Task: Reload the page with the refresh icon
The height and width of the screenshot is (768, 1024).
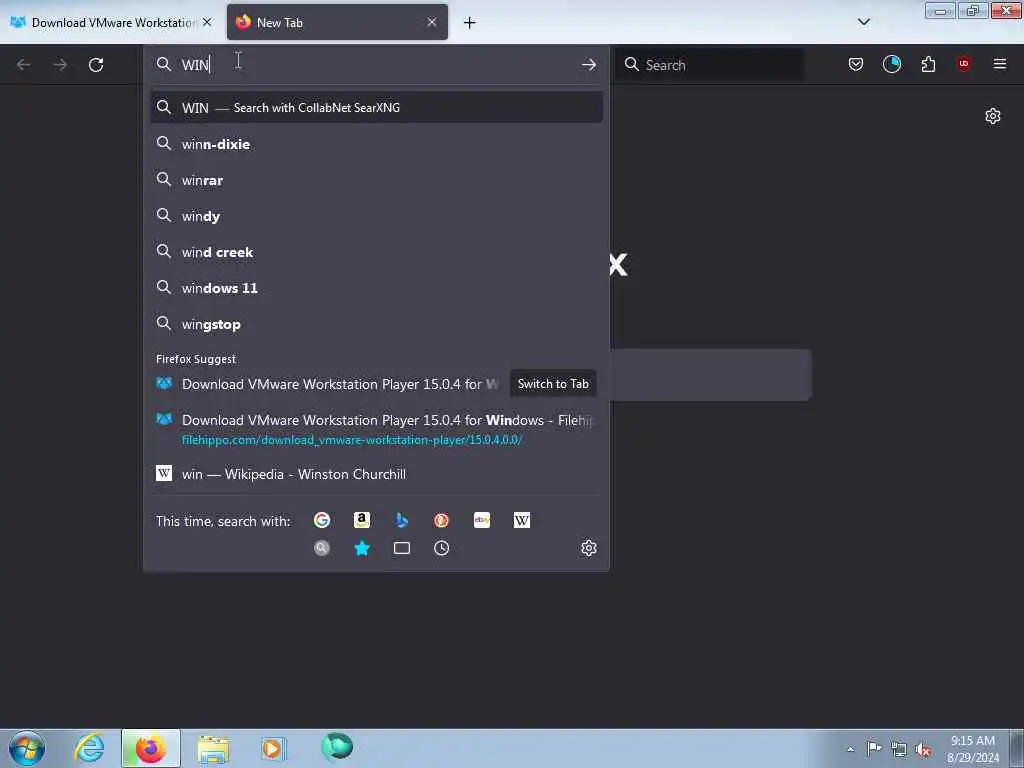Action: pos(96,65)
